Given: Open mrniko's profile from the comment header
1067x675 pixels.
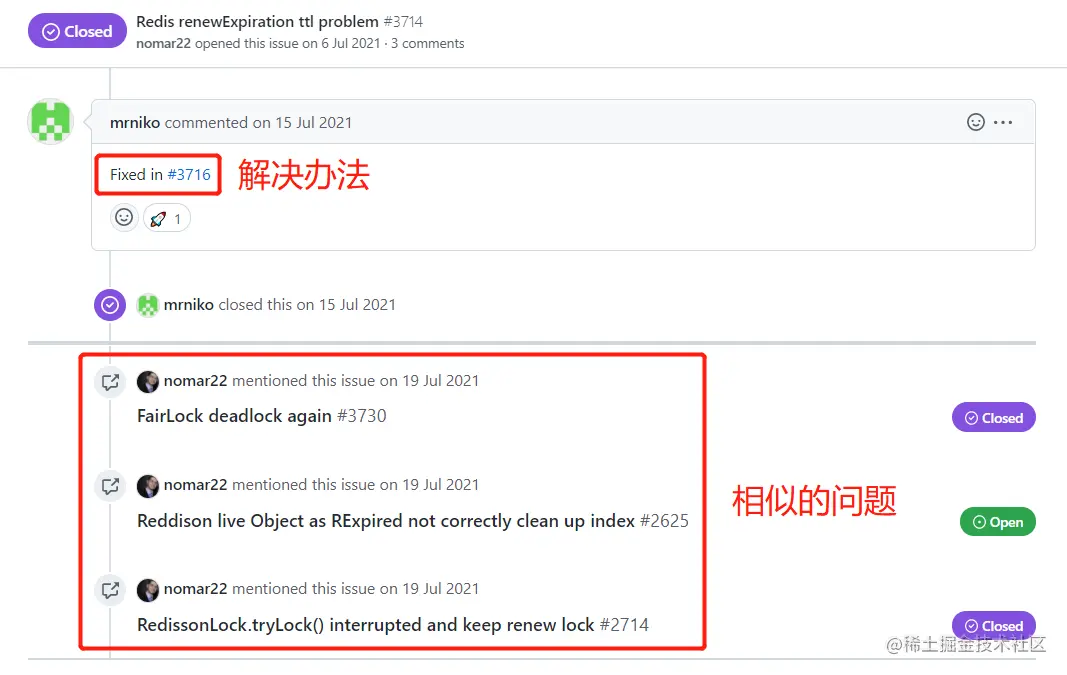Looking at the screenshot, I should [135, 122].
